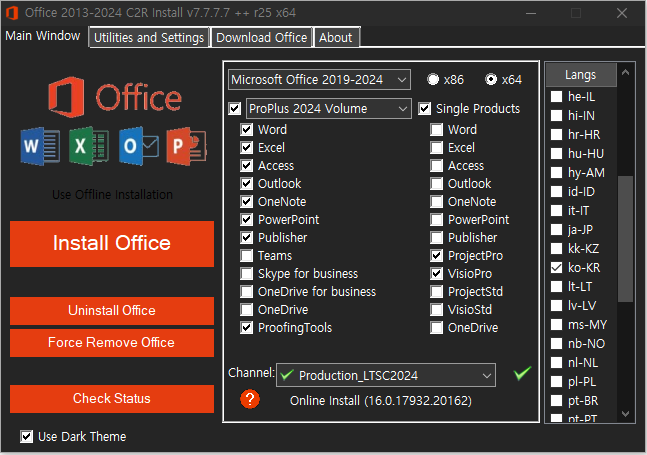Click the Online Install version text
This screenshot has height=455, width=647.
point(381,401)
